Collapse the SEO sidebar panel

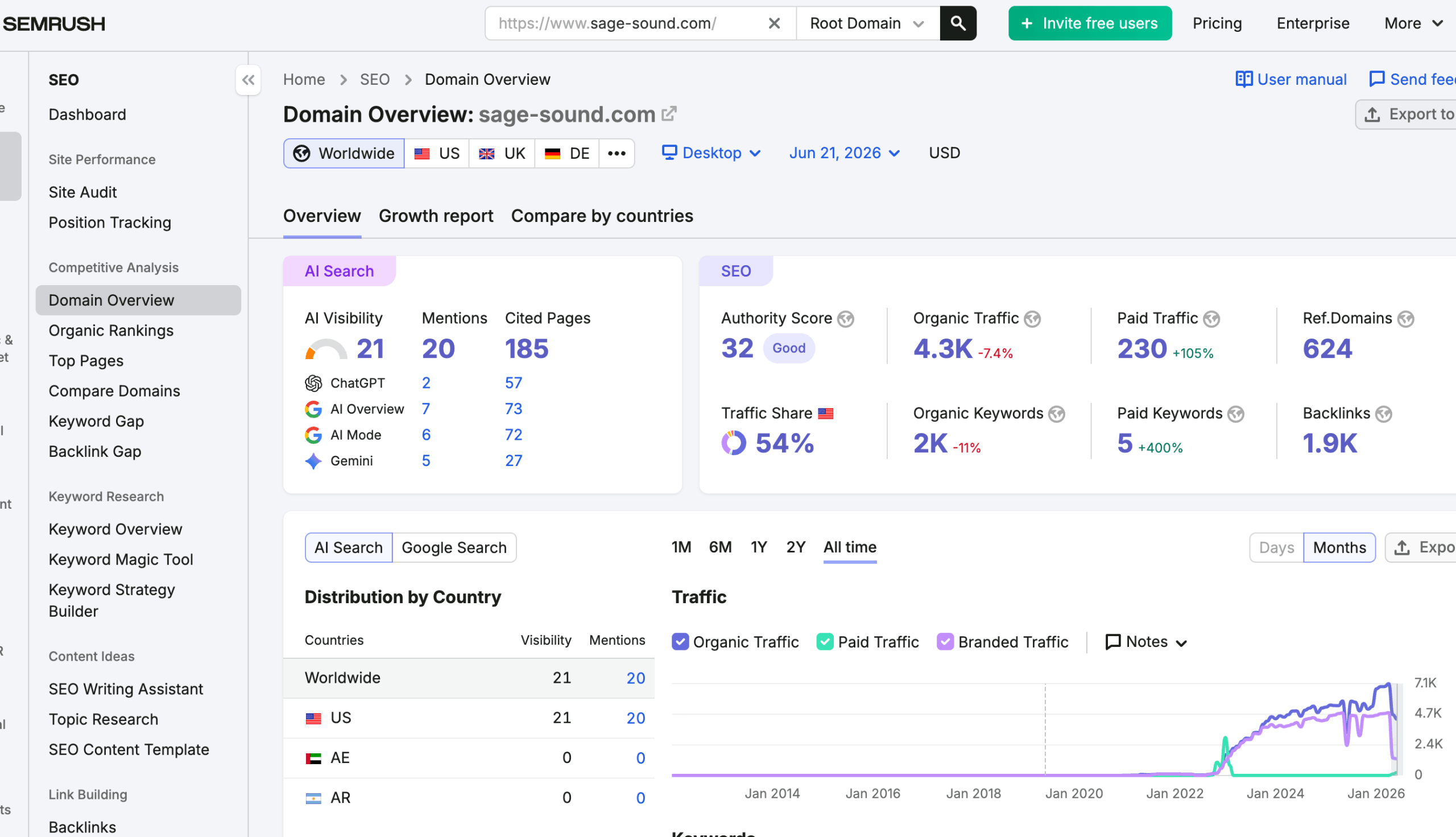point(248,80)
